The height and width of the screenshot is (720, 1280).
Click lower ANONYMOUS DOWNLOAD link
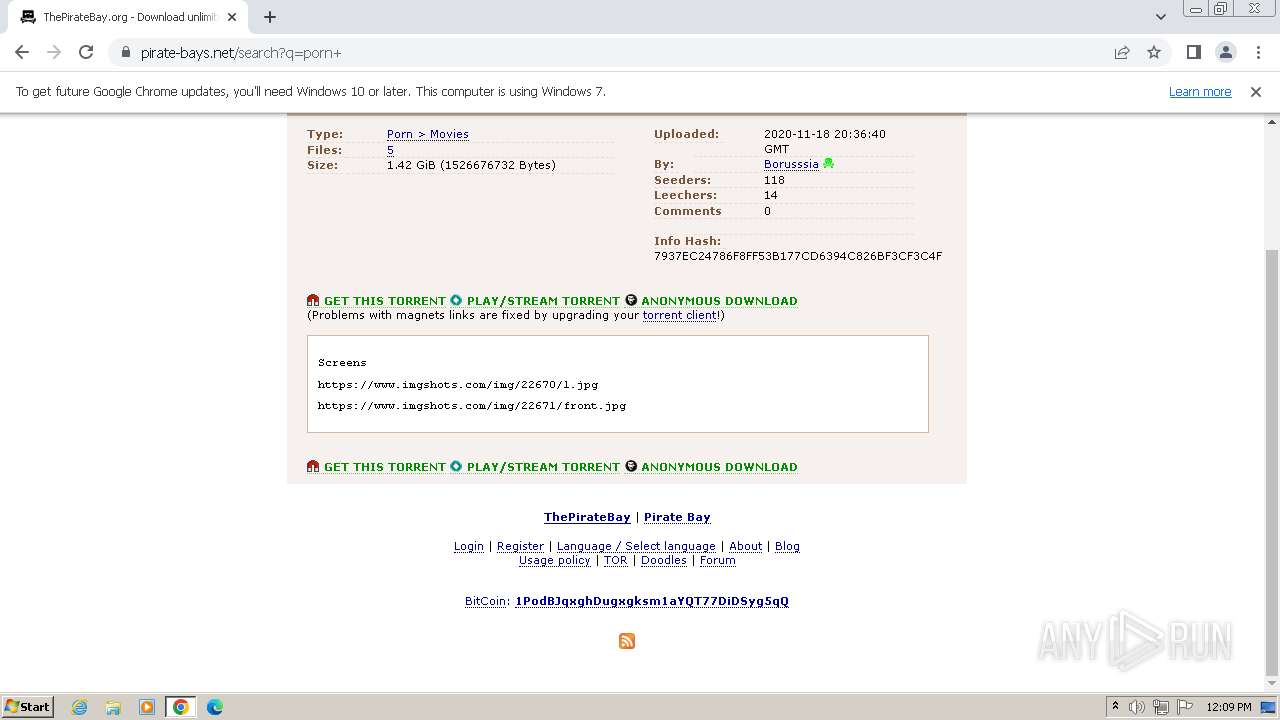point(719,467)
